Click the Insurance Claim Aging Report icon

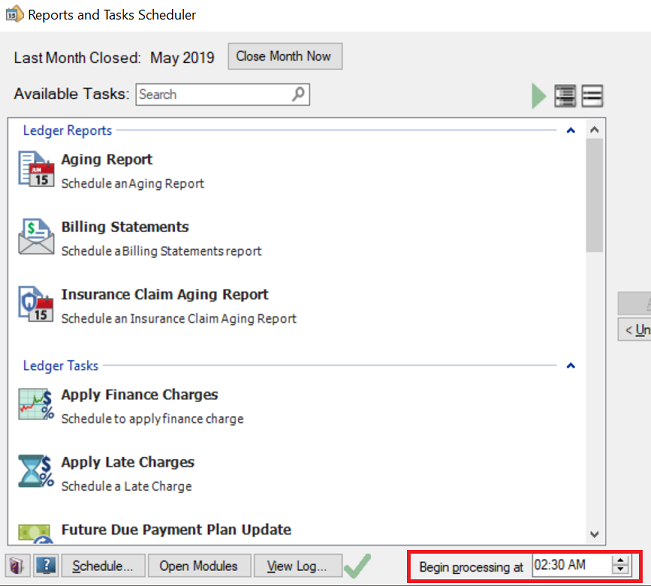coord(36,304)
